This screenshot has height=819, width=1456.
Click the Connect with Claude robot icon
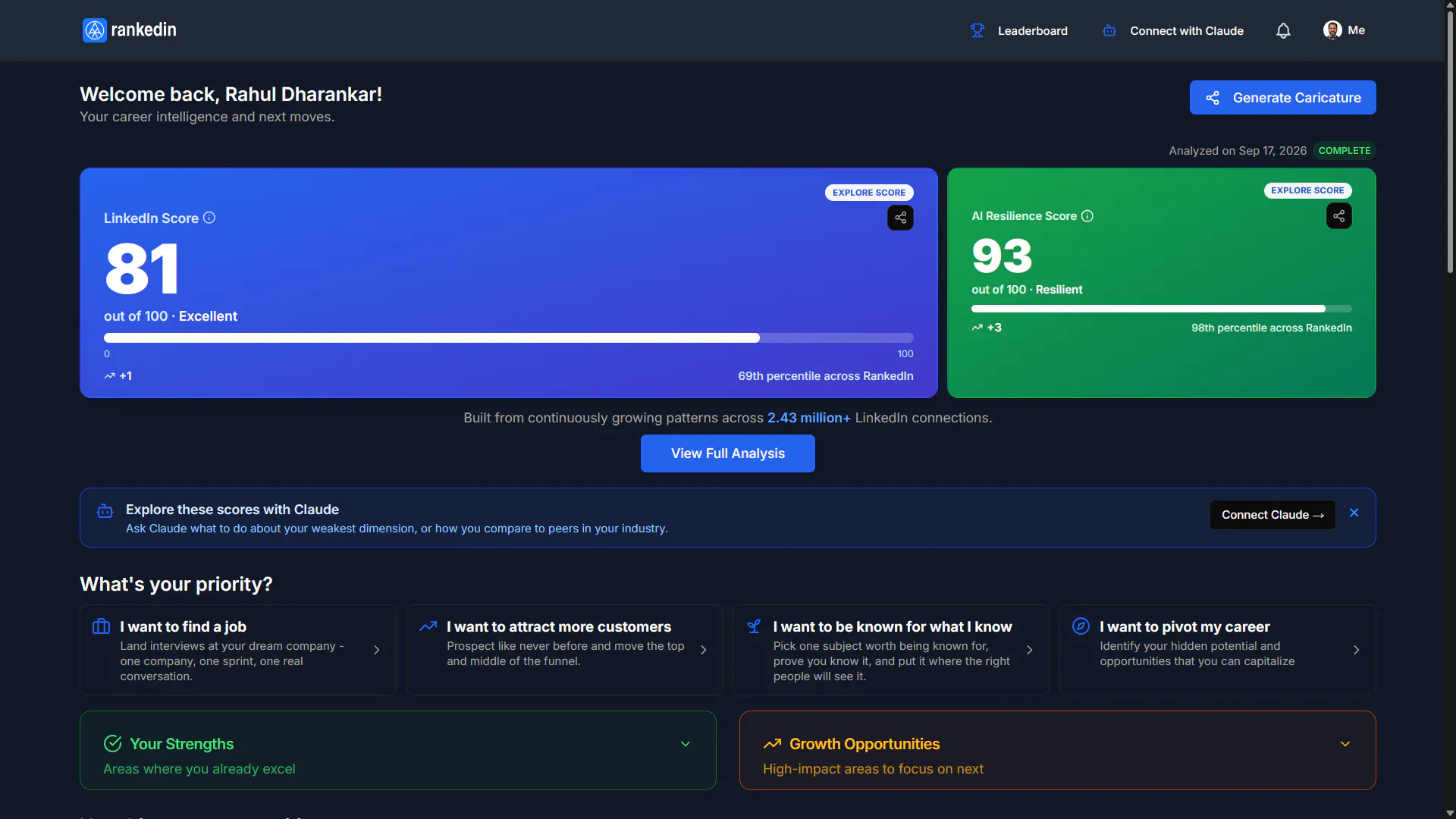coord(1109,30)
